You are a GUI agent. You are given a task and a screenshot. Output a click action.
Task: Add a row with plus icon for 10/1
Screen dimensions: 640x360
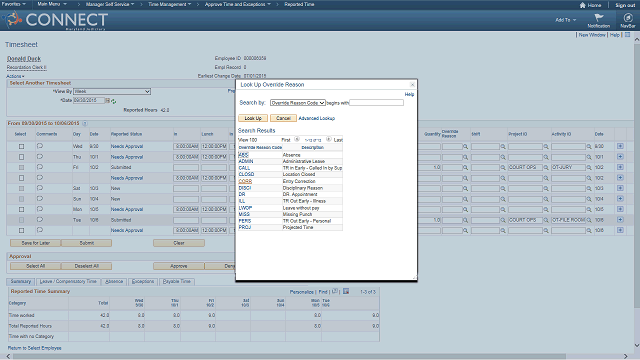pos(620,157)
